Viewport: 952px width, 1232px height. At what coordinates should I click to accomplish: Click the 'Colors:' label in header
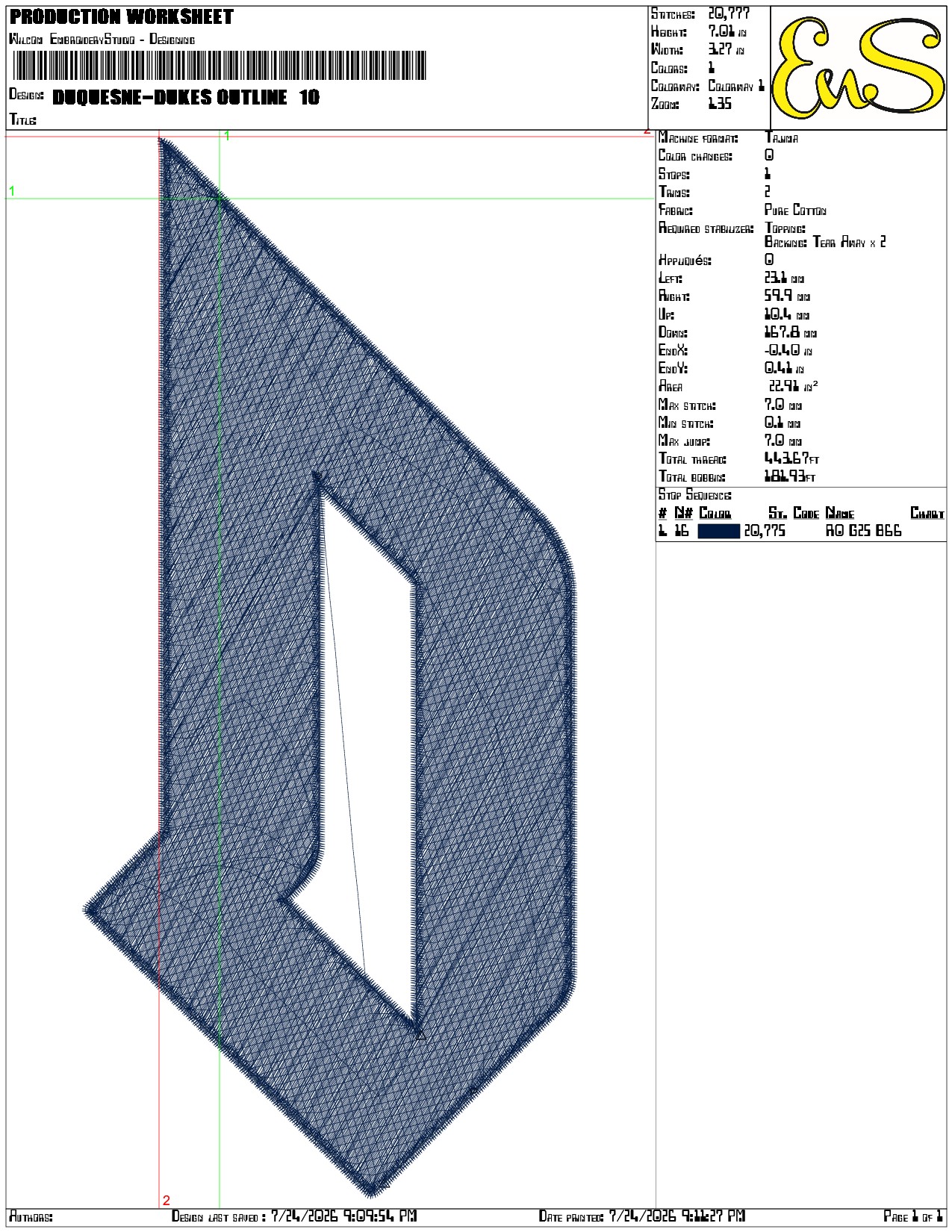tap(669, 68)
